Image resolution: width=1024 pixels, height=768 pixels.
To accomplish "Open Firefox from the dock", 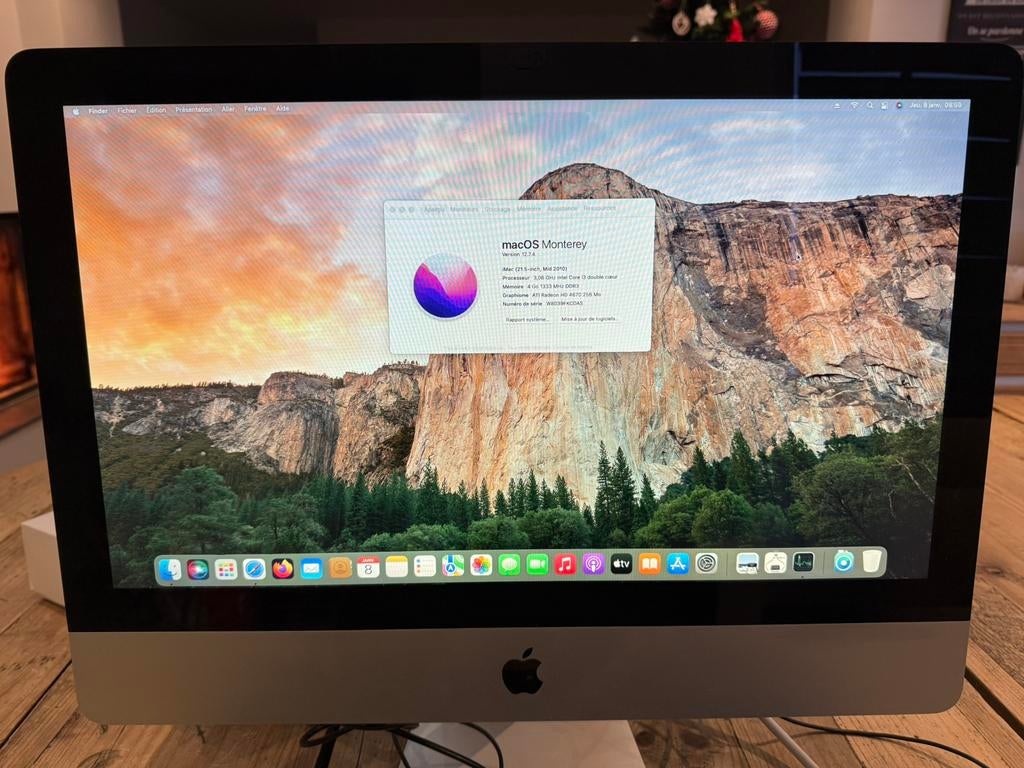I will pyautogui.click(x=283, y=568).
